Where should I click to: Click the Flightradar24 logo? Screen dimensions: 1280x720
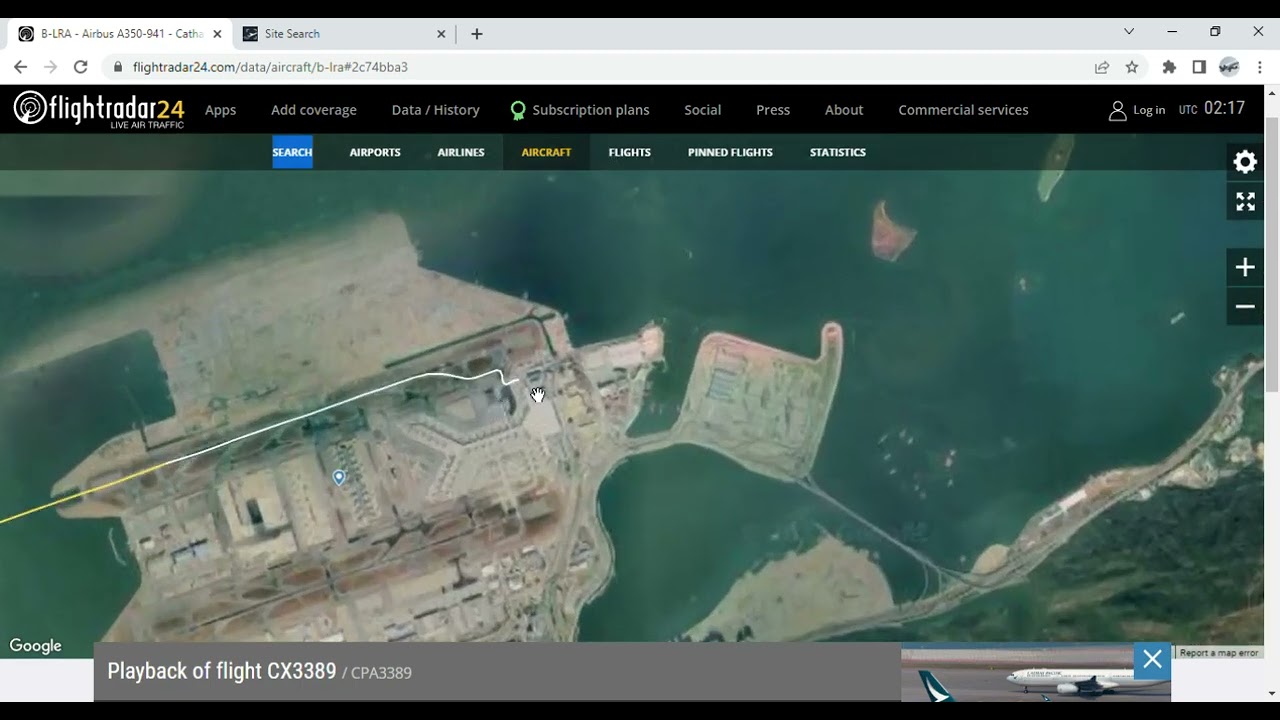[x=99, y=109]
